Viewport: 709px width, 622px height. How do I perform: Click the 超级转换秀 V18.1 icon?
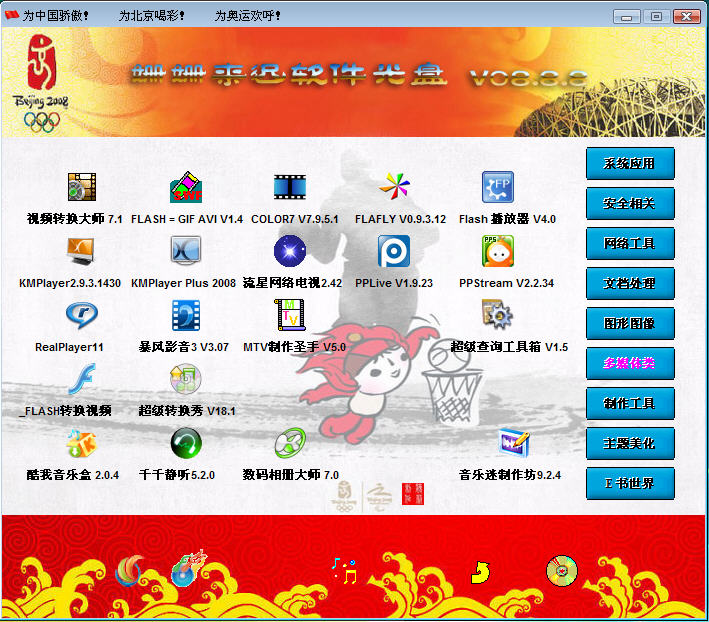coord(186,379)
